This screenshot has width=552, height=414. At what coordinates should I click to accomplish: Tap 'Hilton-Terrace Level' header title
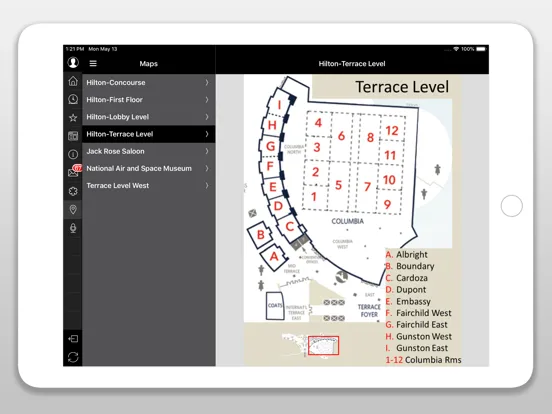[352, 64]
